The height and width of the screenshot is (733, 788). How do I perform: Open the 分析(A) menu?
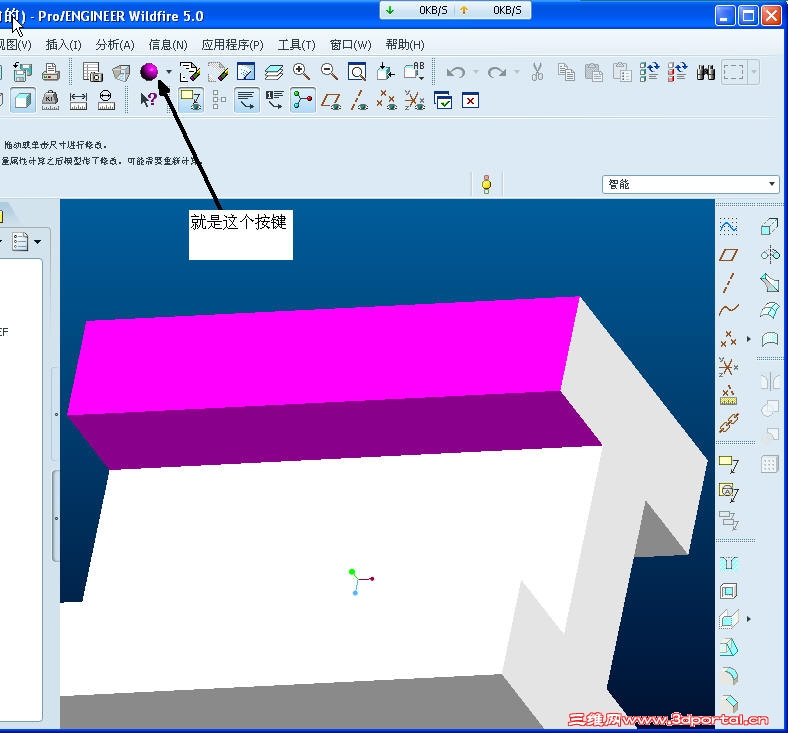pos(115,45)
